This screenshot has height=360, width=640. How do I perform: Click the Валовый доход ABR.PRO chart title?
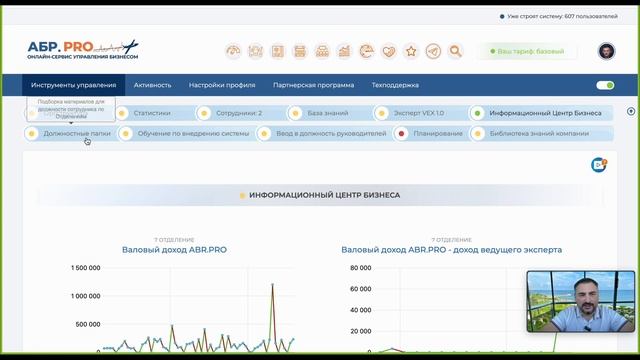pyautogui.click(x=174, y=250)
